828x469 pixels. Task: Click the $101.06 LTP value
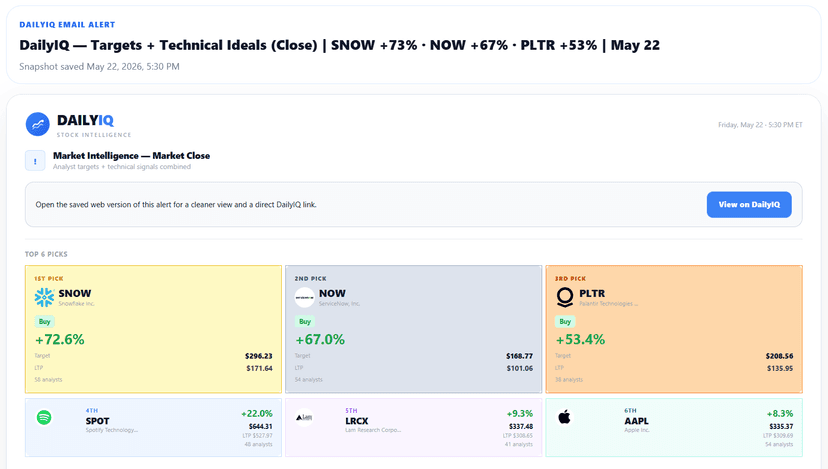520,368
